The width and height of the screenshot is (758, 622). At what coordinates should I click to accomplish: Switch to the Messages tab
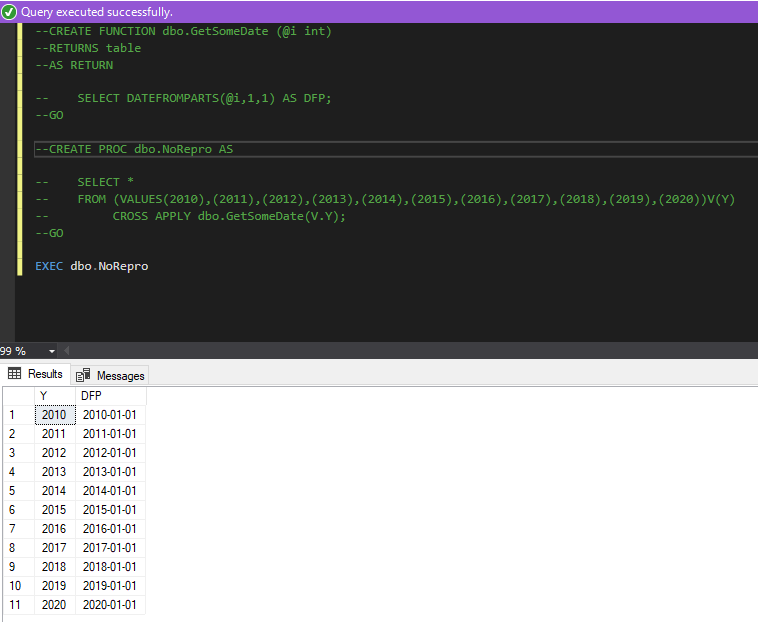(110, 376)
